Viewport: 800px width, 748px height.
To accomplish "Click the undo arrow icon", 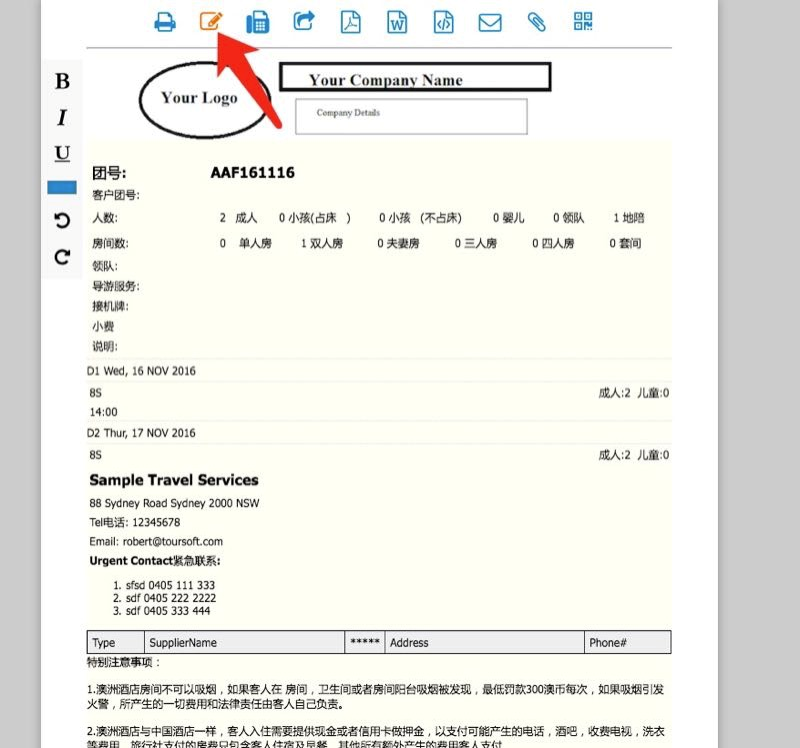I will click(62, 220).
